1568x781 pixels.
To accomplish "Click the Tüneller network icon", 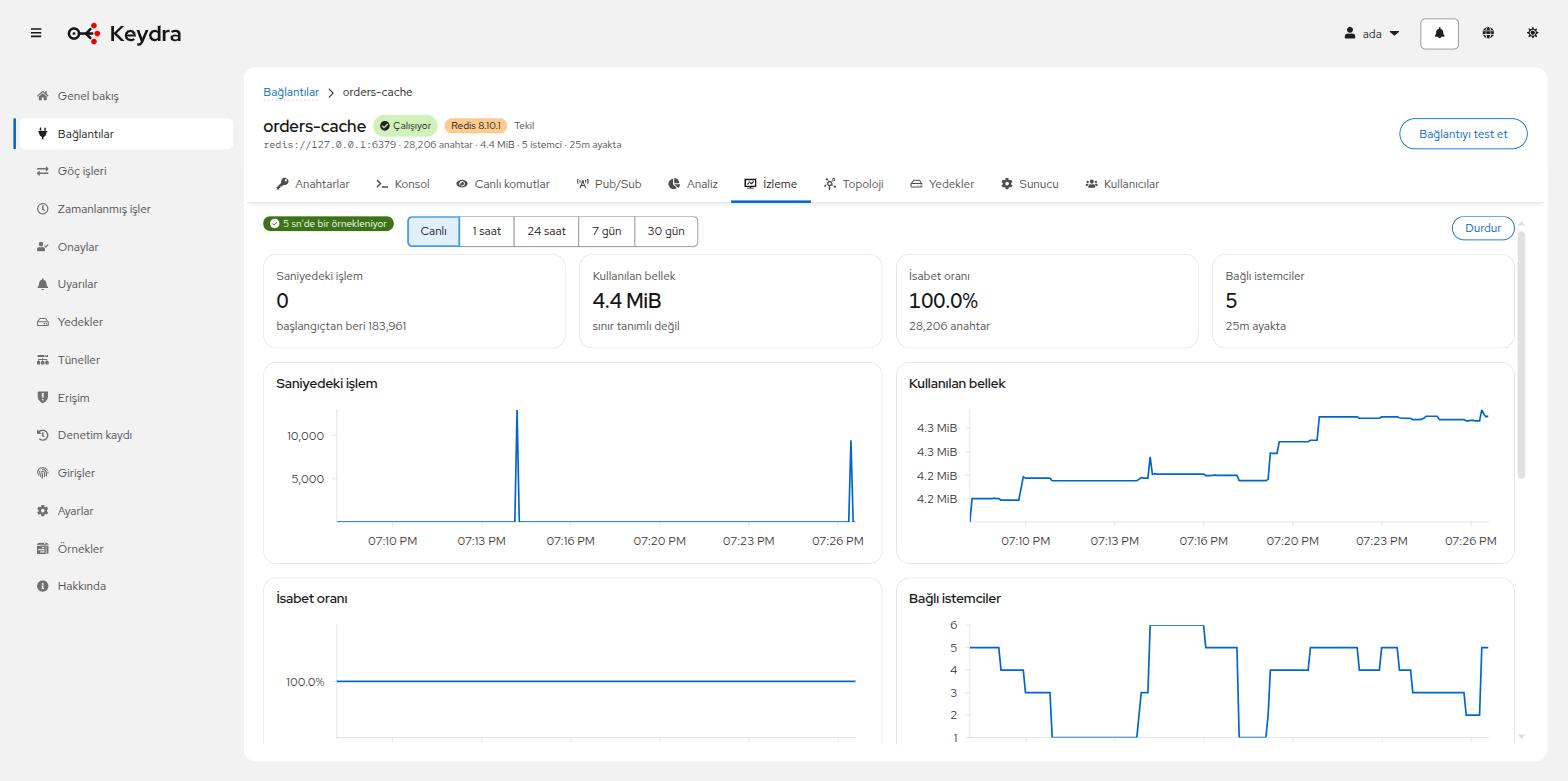I will click(42, 360).
